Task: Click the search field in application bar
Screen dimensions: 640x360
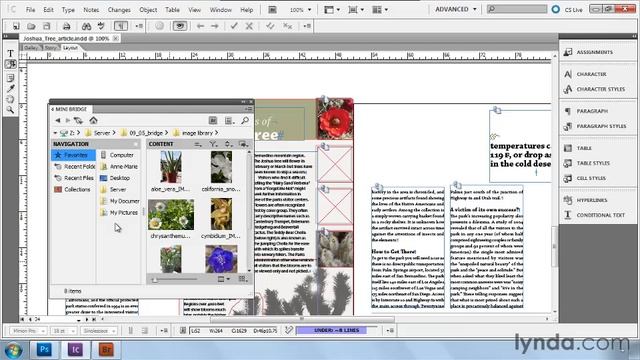Action: pyautogui.click(x=517, y=9)
